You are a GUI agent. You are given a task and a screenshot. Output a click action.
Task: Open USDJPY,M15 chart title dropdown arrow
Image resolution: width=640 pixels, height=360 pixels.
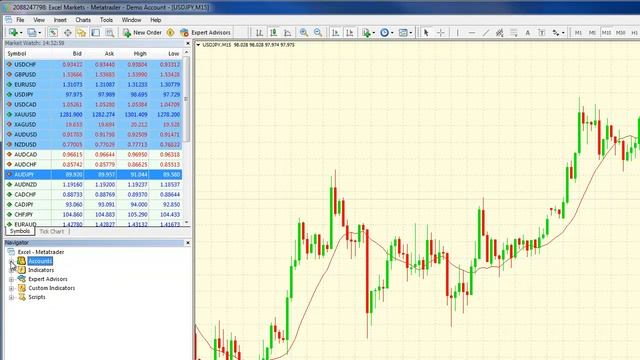(x=198, y=45)
